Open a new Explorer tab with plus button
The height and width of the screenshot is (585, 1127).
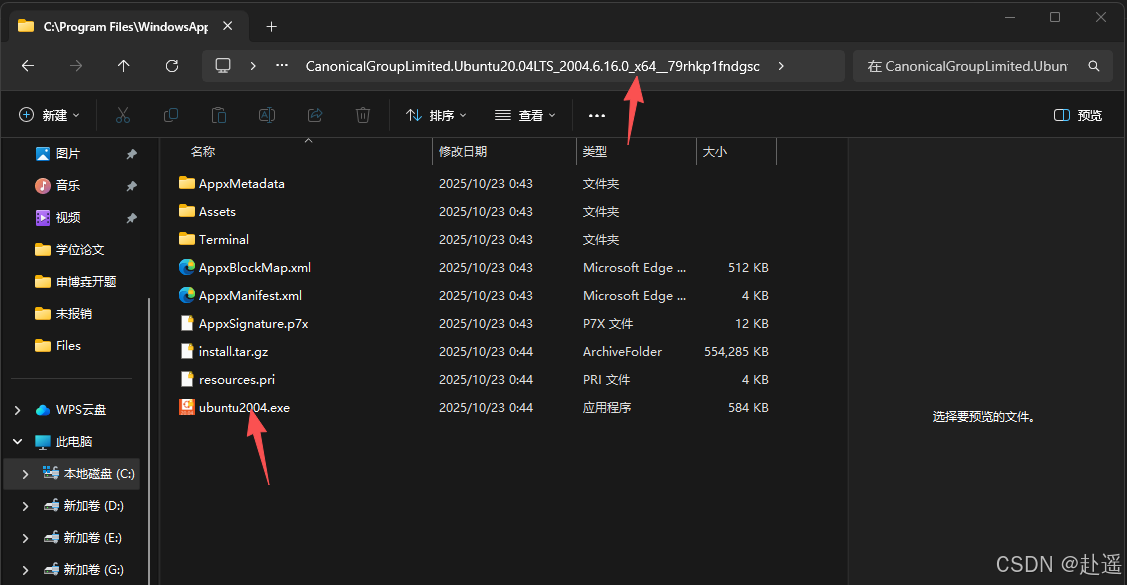pyautogui.click(x=271, y=27)
